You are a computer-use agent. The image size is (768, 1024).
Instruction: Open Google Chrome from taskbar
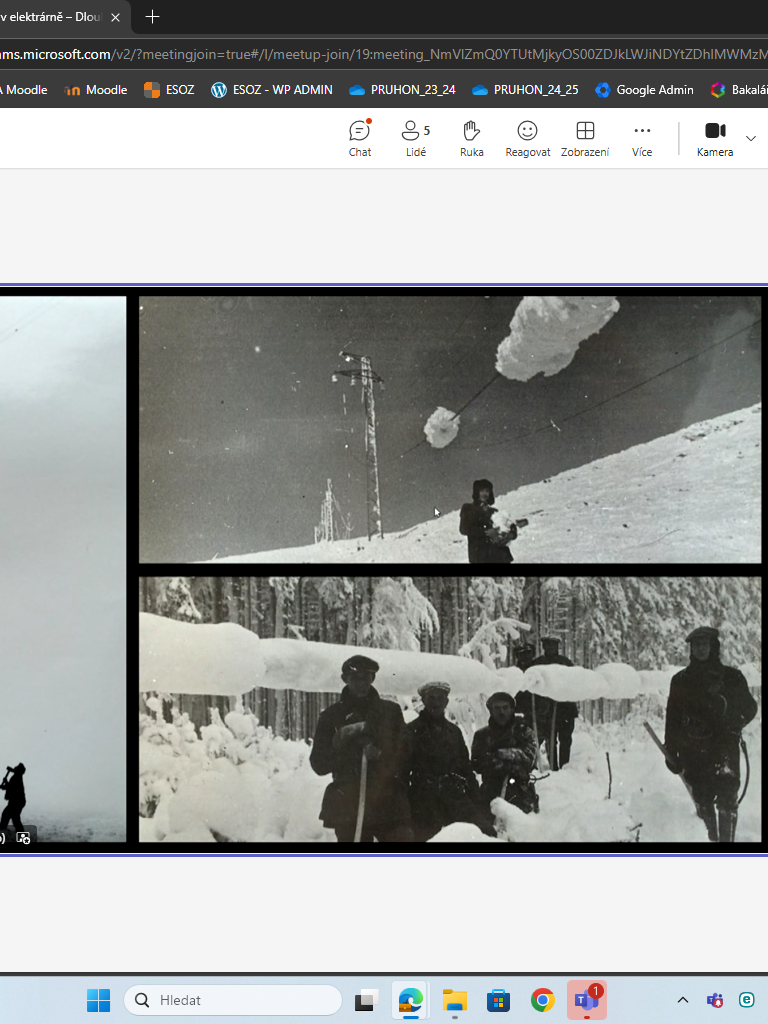542,1000
